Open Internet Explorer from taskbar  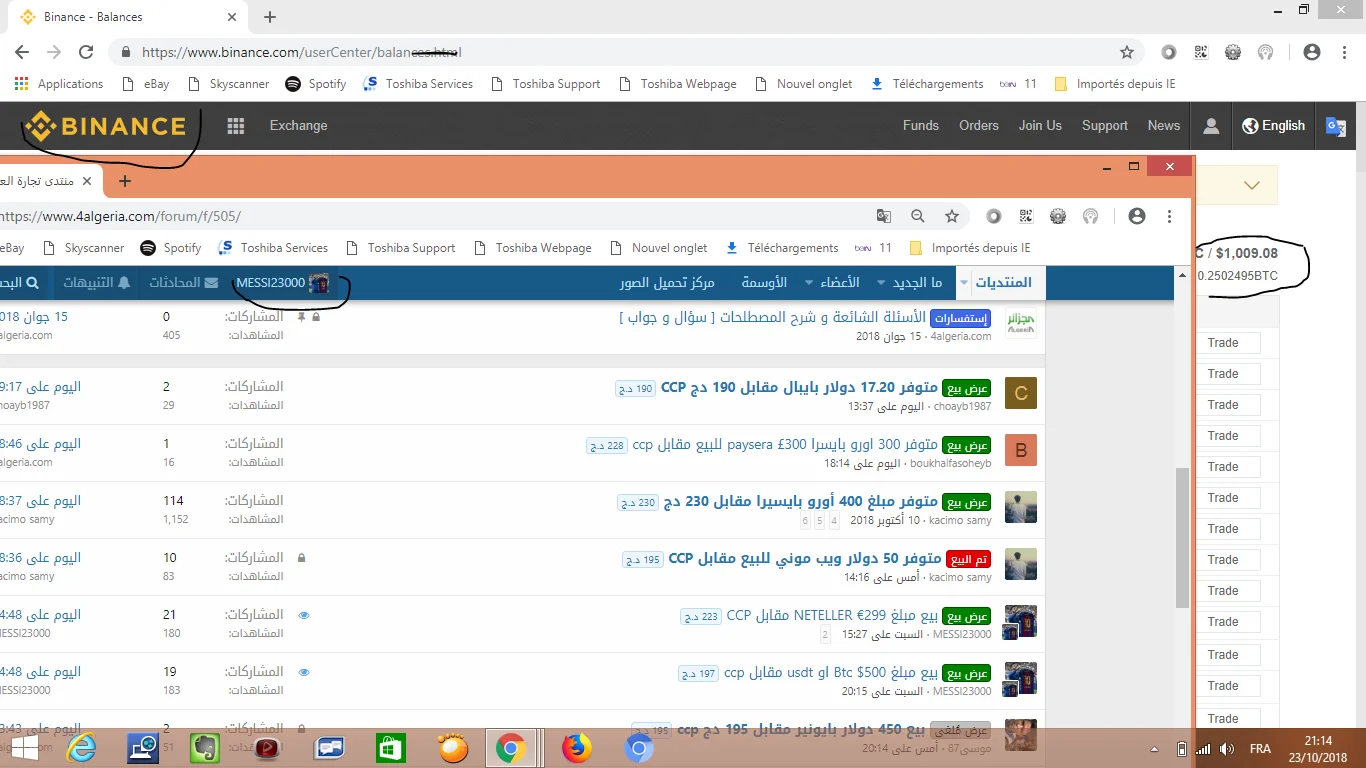[x=82, y=748]
